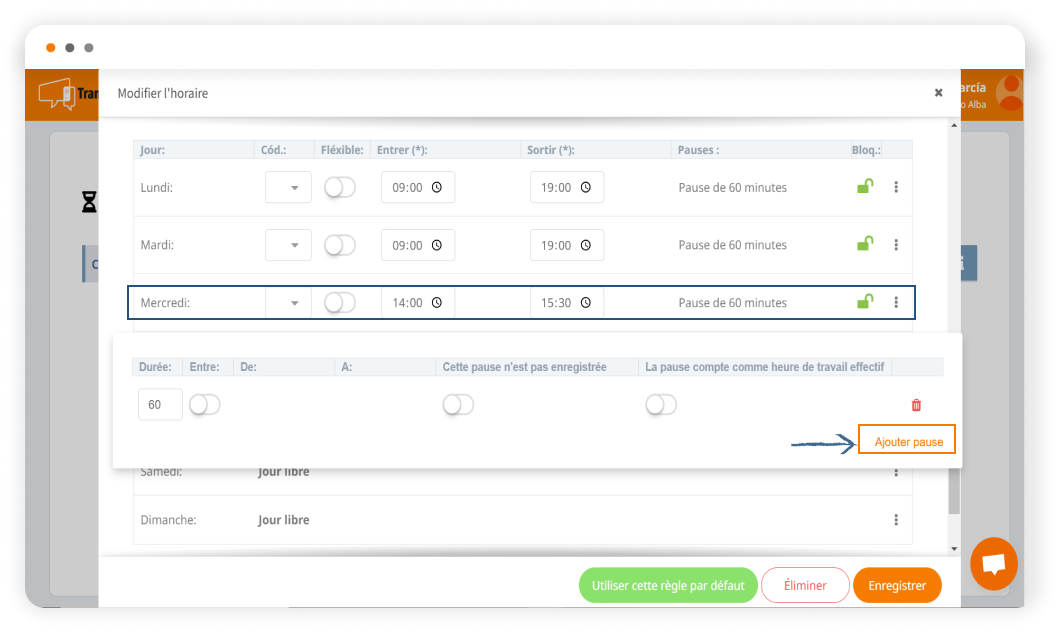Open the three-dot menu for Dimanche
This screenshot has height=633, width=1061.
[896, 520]
